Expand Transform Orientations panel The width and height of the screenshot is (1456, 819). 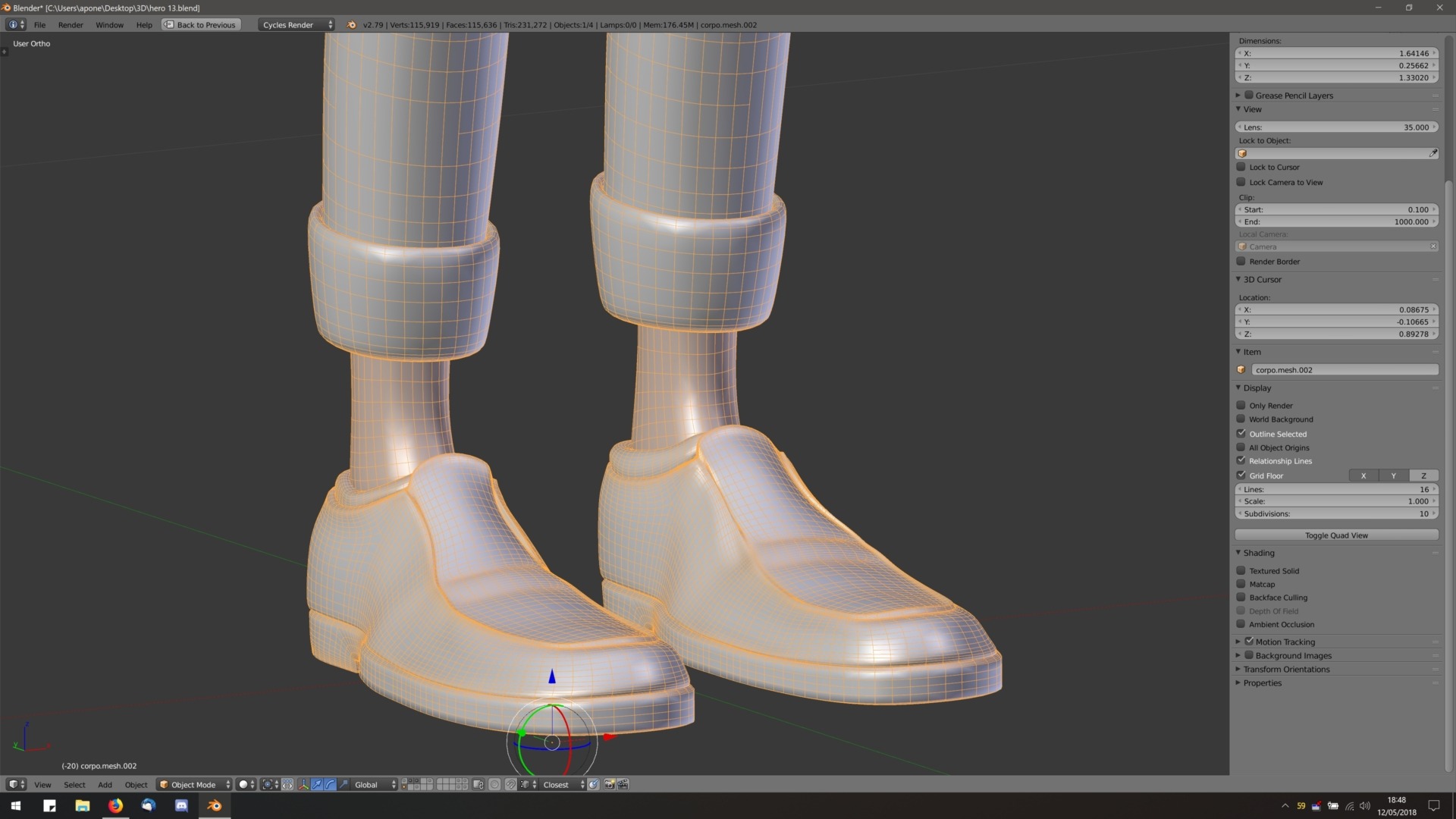click(x=1238, y=669)
